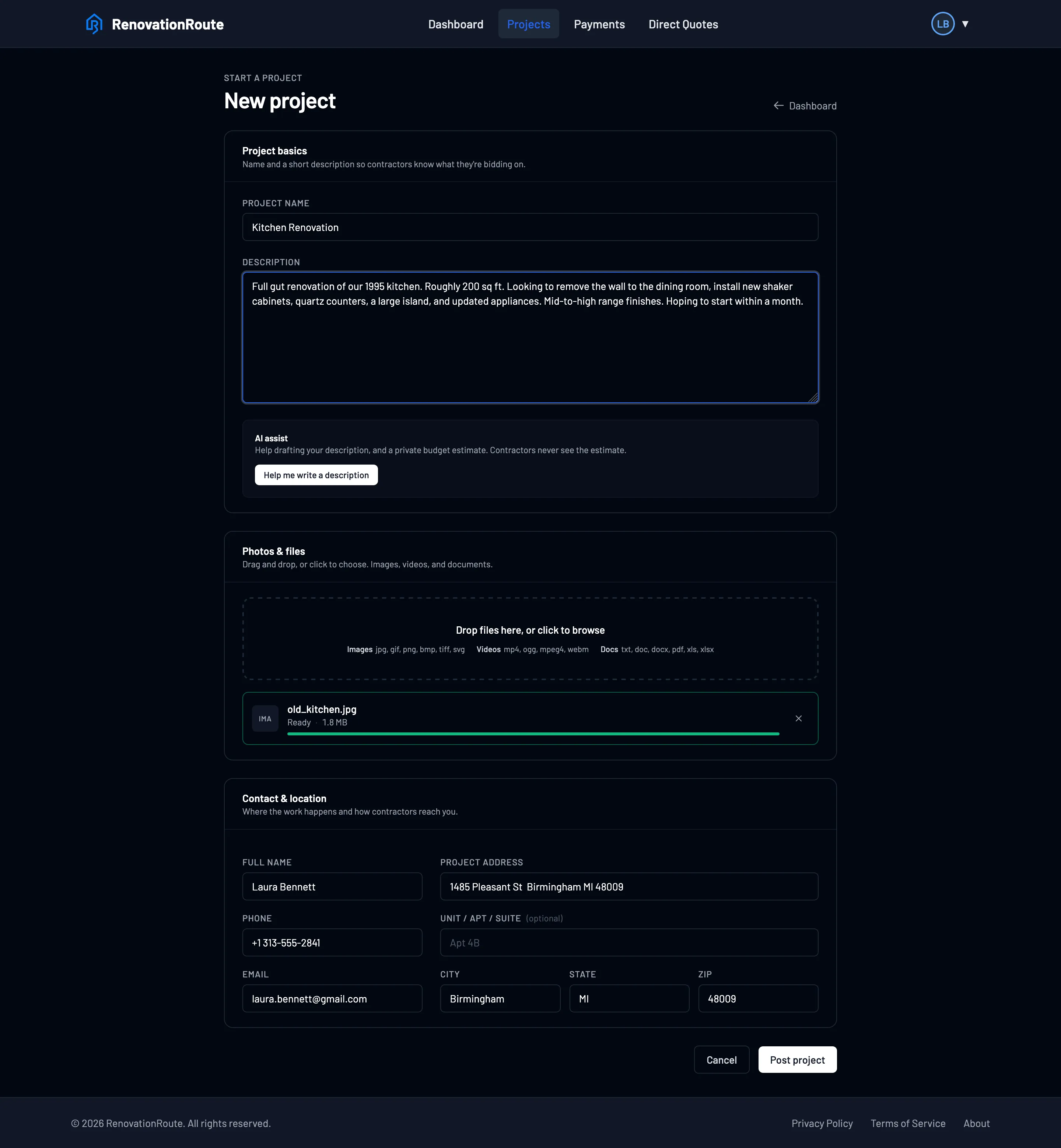Grab the description textarea resize handle
This screenshot has height=1148, width=1061.
point(813,398)
